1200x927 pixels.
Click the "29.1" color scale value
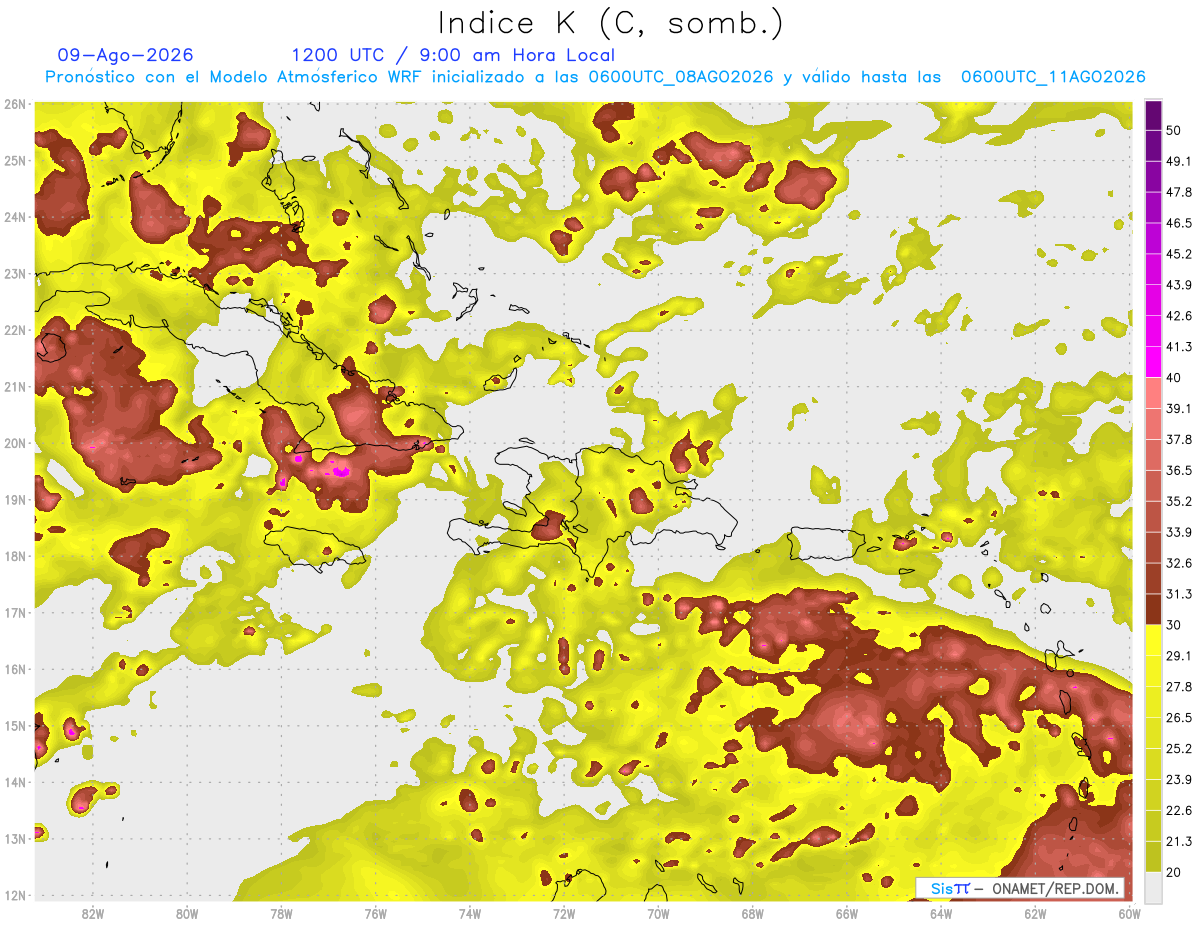tap(1179, 656)
